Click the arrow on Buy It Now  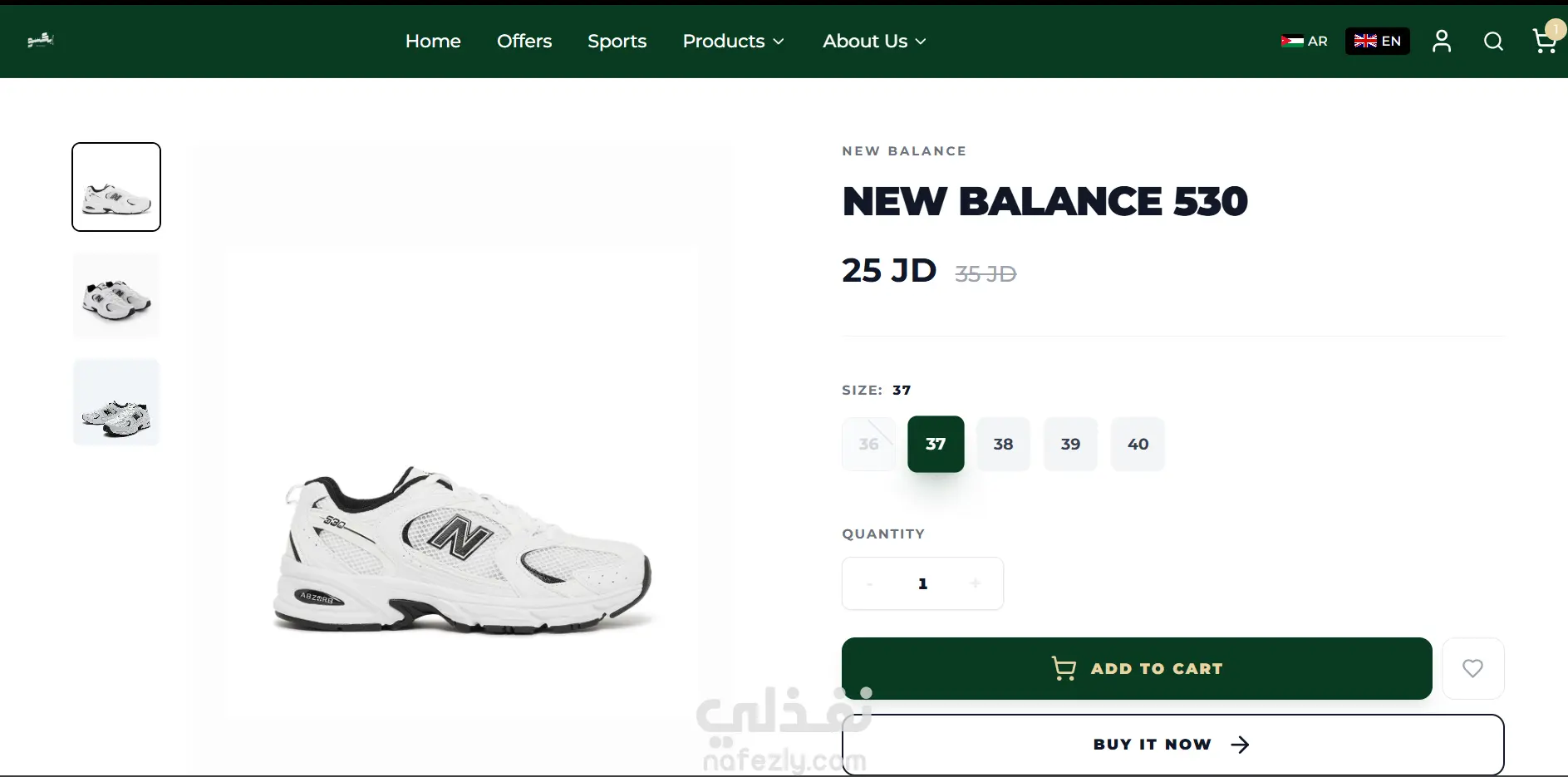tap(1240, 745)
